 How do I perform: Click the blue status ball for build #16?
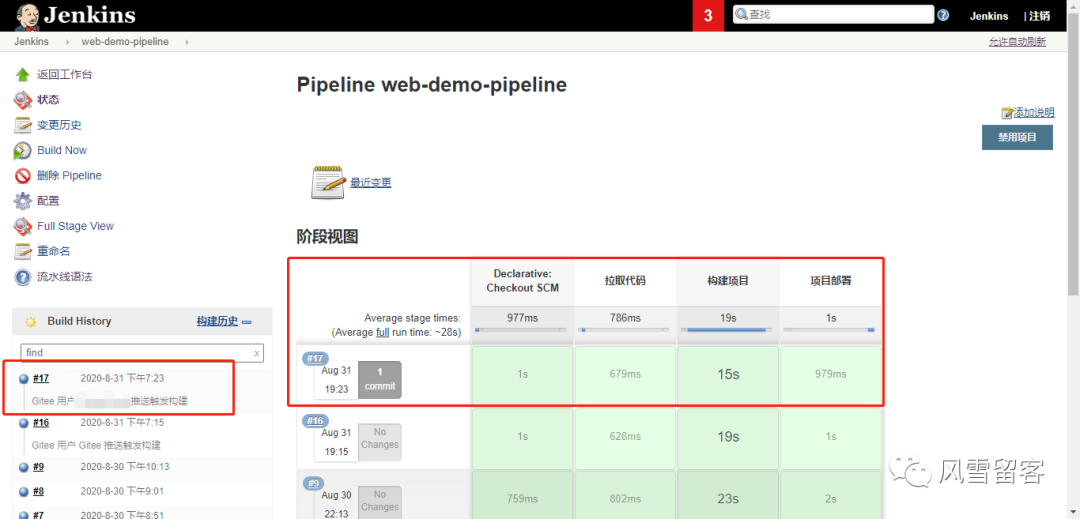click(23, 423)
